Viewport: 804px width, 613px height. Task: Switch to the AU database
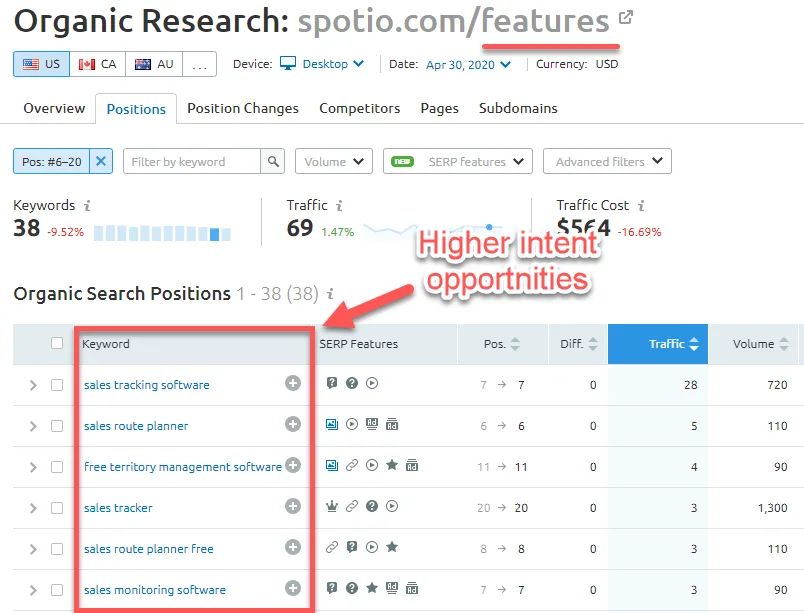tap(154, 64)
